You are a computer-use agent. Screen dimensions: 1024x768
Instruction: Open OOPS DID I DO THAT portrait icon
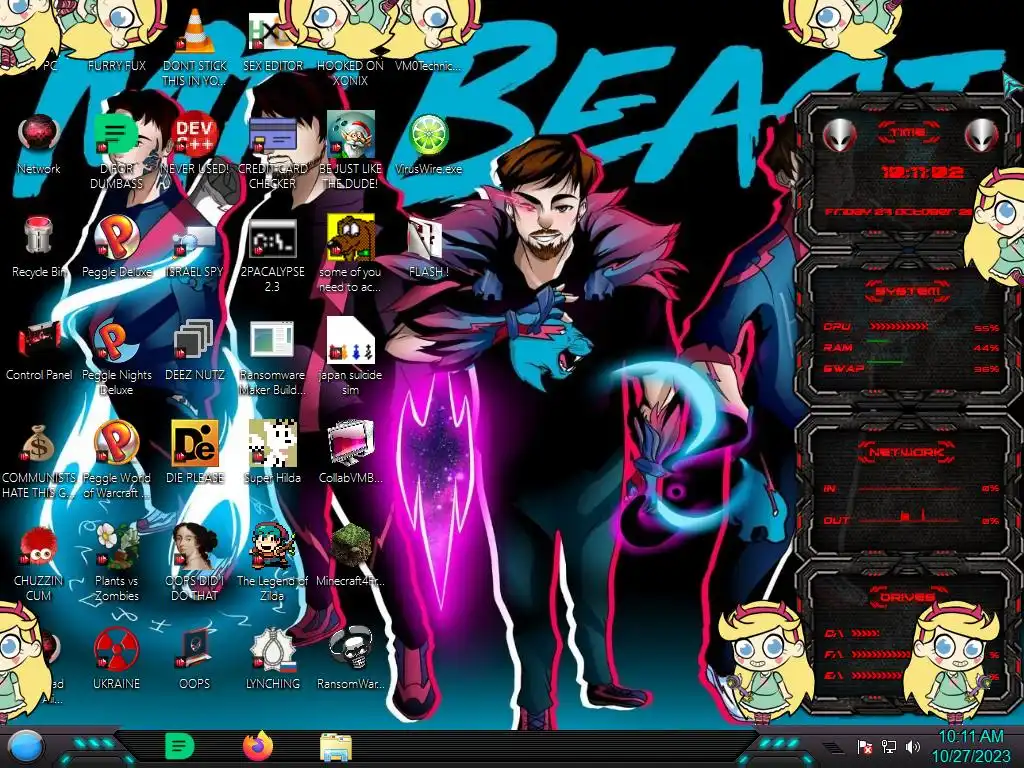195,562
